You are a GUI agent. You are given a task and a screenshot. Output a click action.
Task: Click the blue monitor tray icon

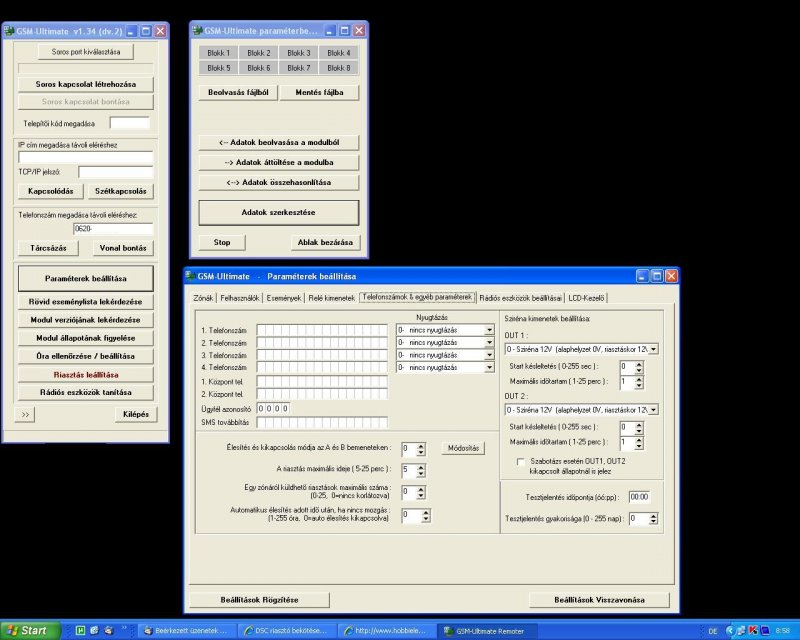click(765, 631)
